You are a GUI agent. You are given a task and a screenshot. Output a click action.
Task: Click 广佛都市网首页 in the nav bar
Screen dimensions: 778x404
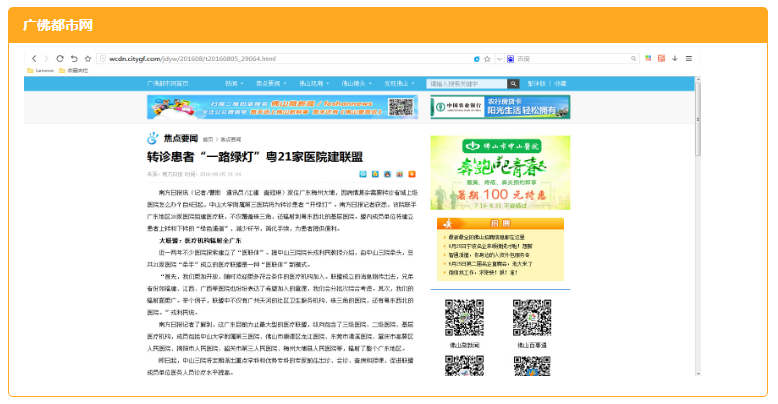(168, 83)
